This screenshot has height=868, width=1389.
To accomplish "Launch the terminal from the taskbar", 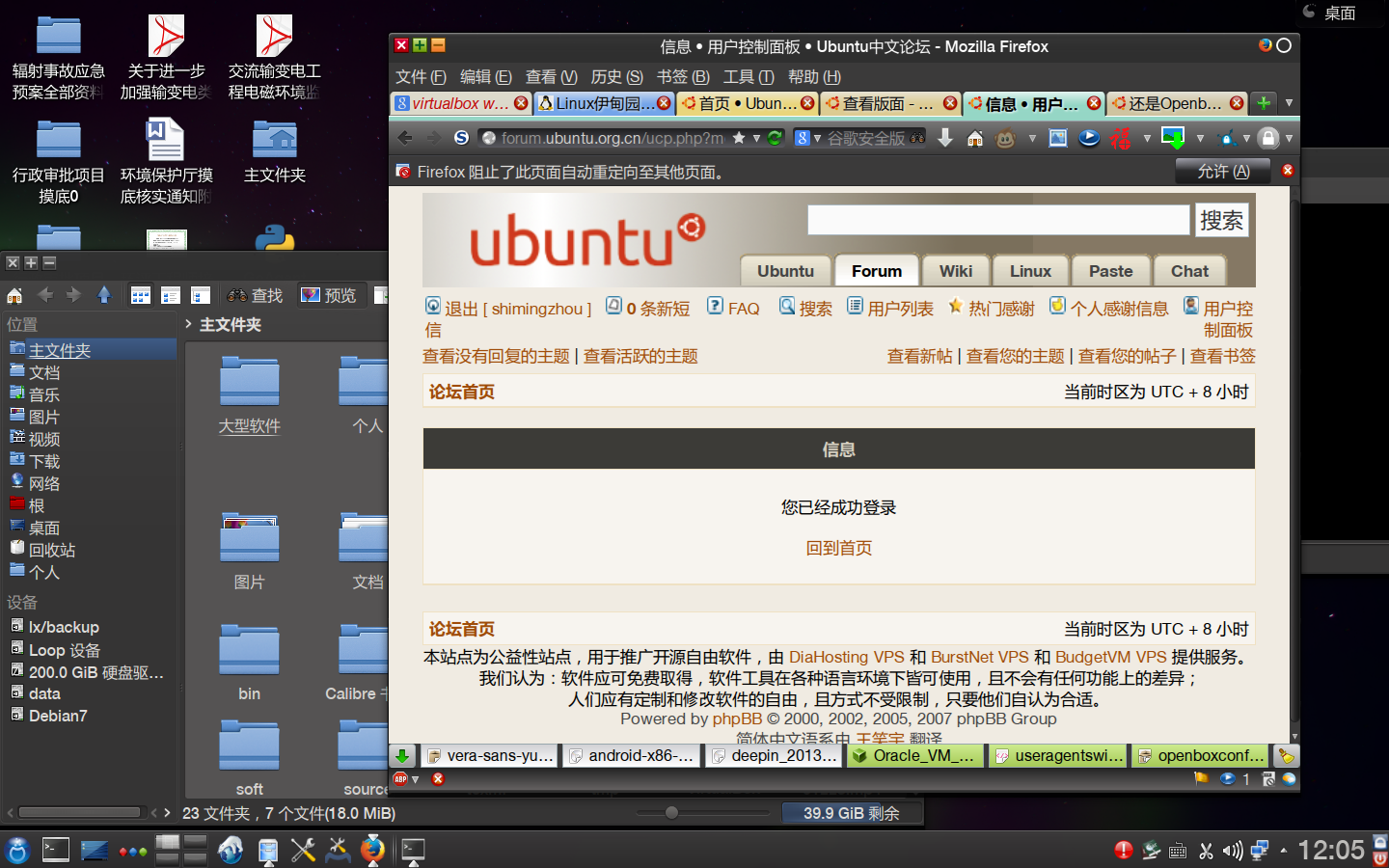I will point(56,850).
